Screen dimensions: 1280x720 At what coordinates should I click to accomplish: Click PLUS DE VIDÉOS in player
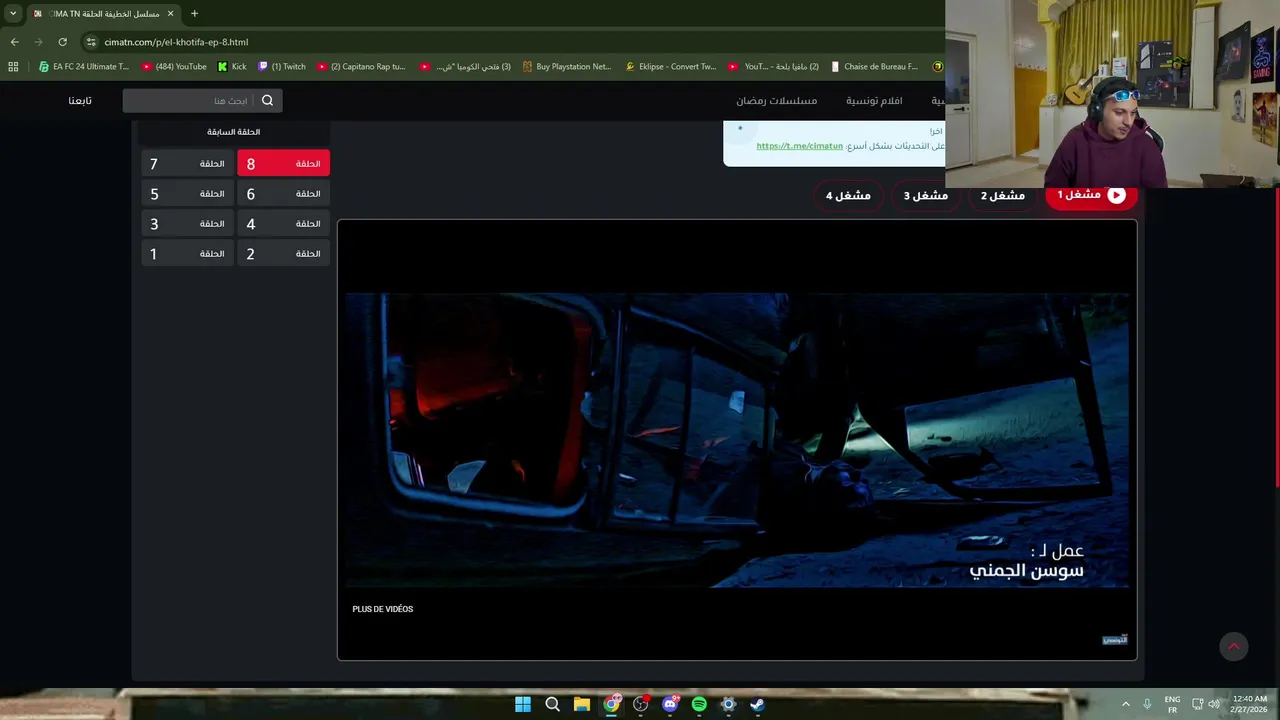tap(382, 609)
